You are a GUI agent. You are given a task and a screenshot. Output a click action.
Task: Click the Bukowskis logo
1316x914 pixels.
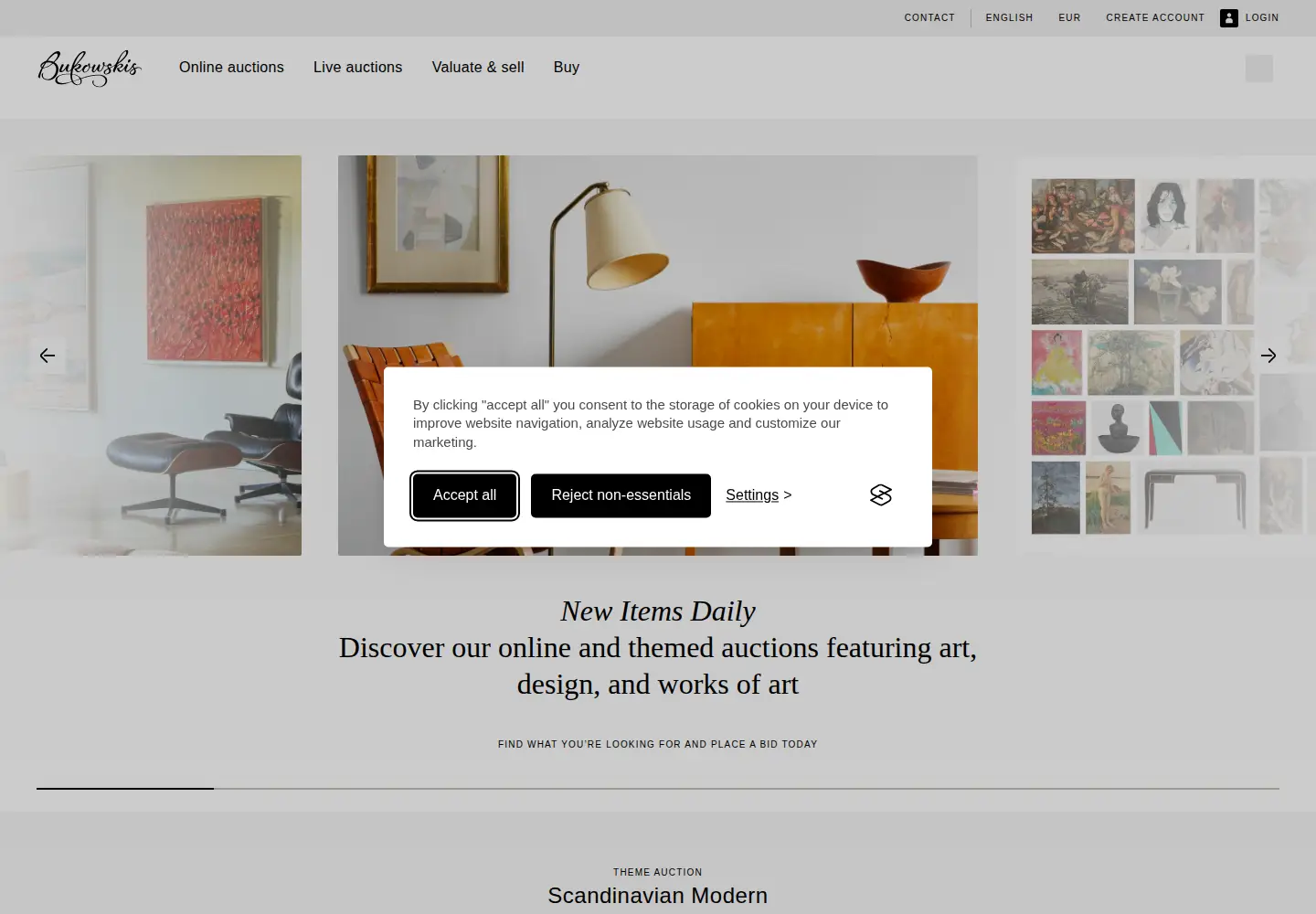click(x=90, y=68)
